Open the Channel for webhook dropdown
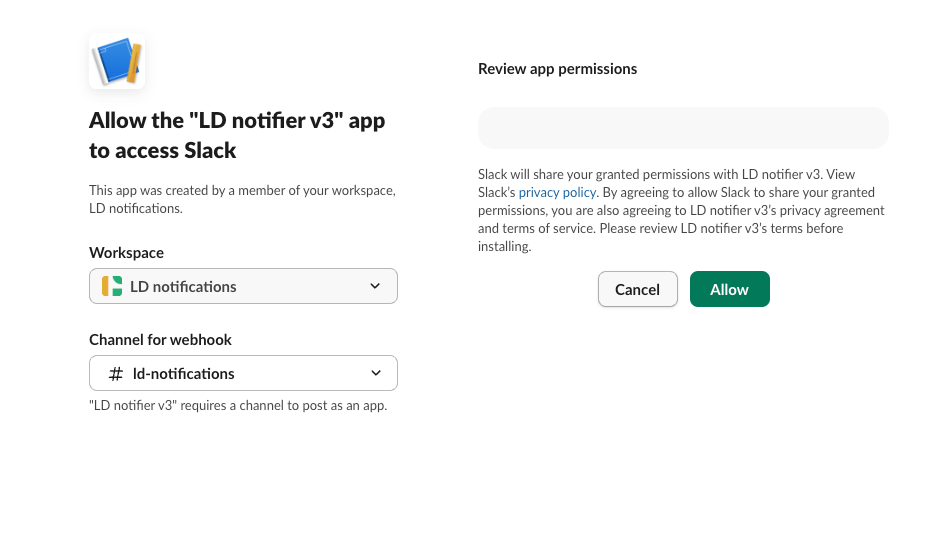Viewport: 933px width, 544px height. [x=243, y=373]
